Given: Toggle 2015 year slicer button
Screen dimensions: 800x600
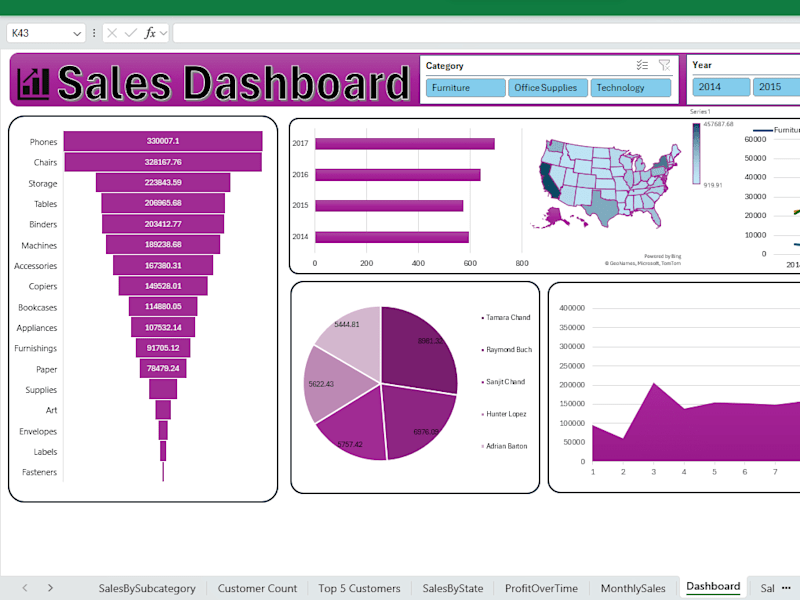Looking at the screenshot, I should click(x=777, y=87).
